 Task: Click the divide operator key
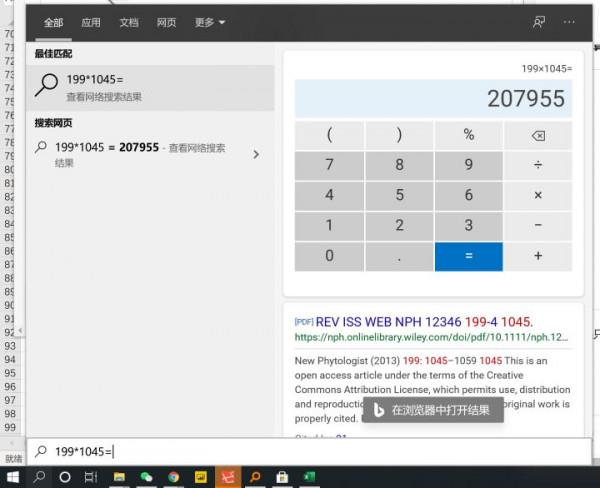pyautogui.click(x=538, y=165)
